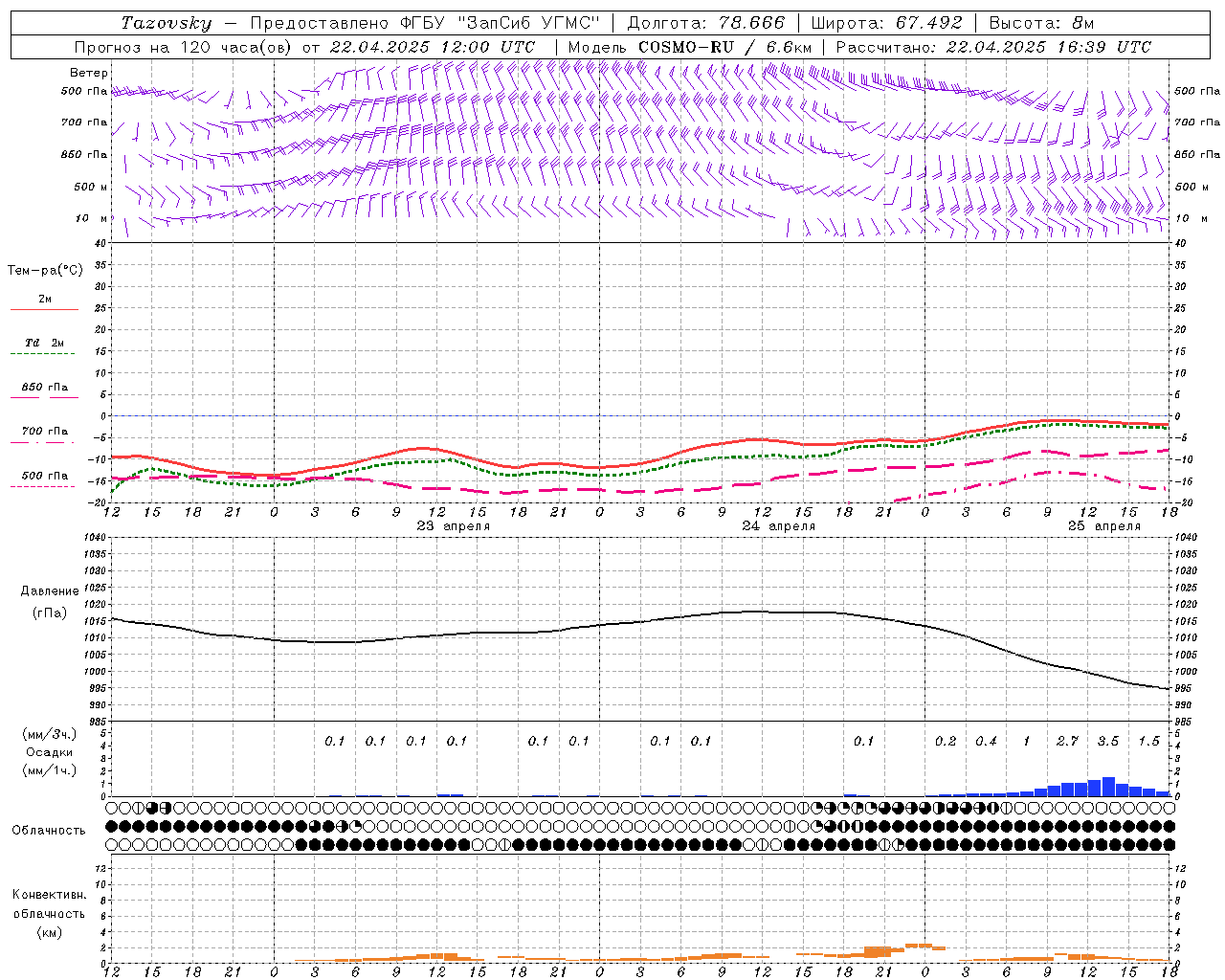The height and width of the screenshot is (980, 1225).
Task: Click the "23 апреля" date label
Action: pyautogui.click(x=454, y=526)
